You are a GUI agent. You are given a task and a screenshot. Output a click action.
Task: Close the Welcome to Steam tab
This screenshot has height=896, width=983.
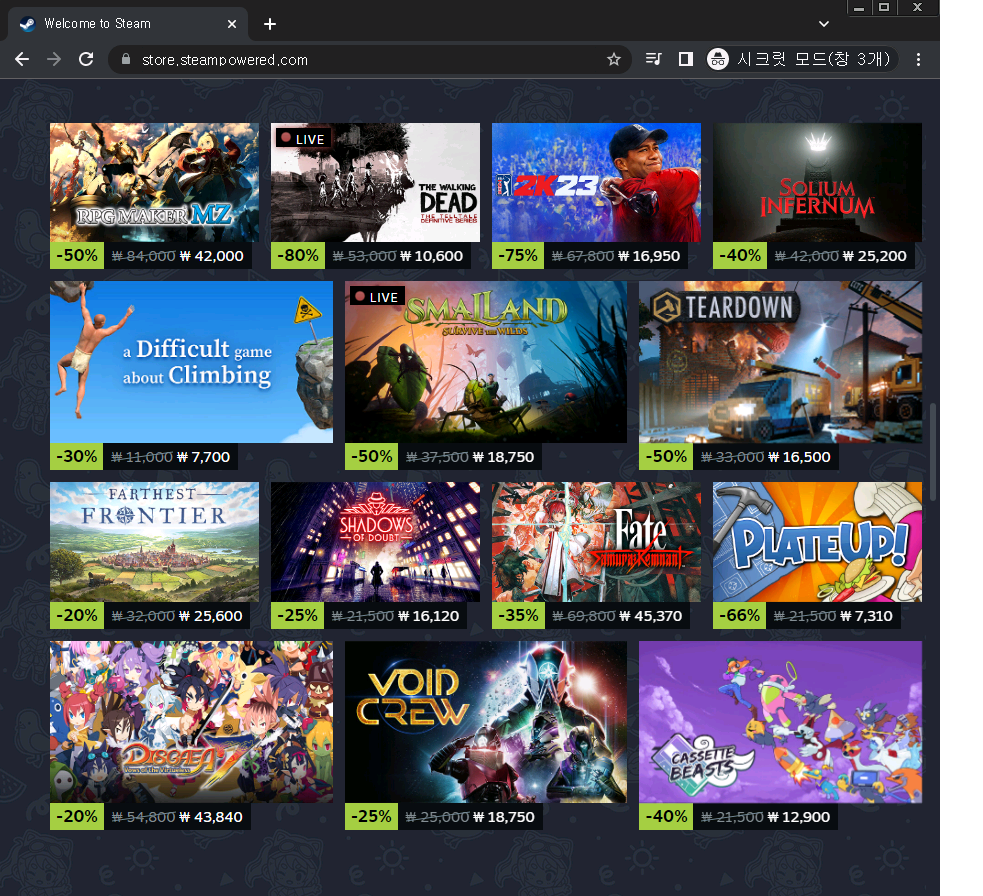pos(232,24)
